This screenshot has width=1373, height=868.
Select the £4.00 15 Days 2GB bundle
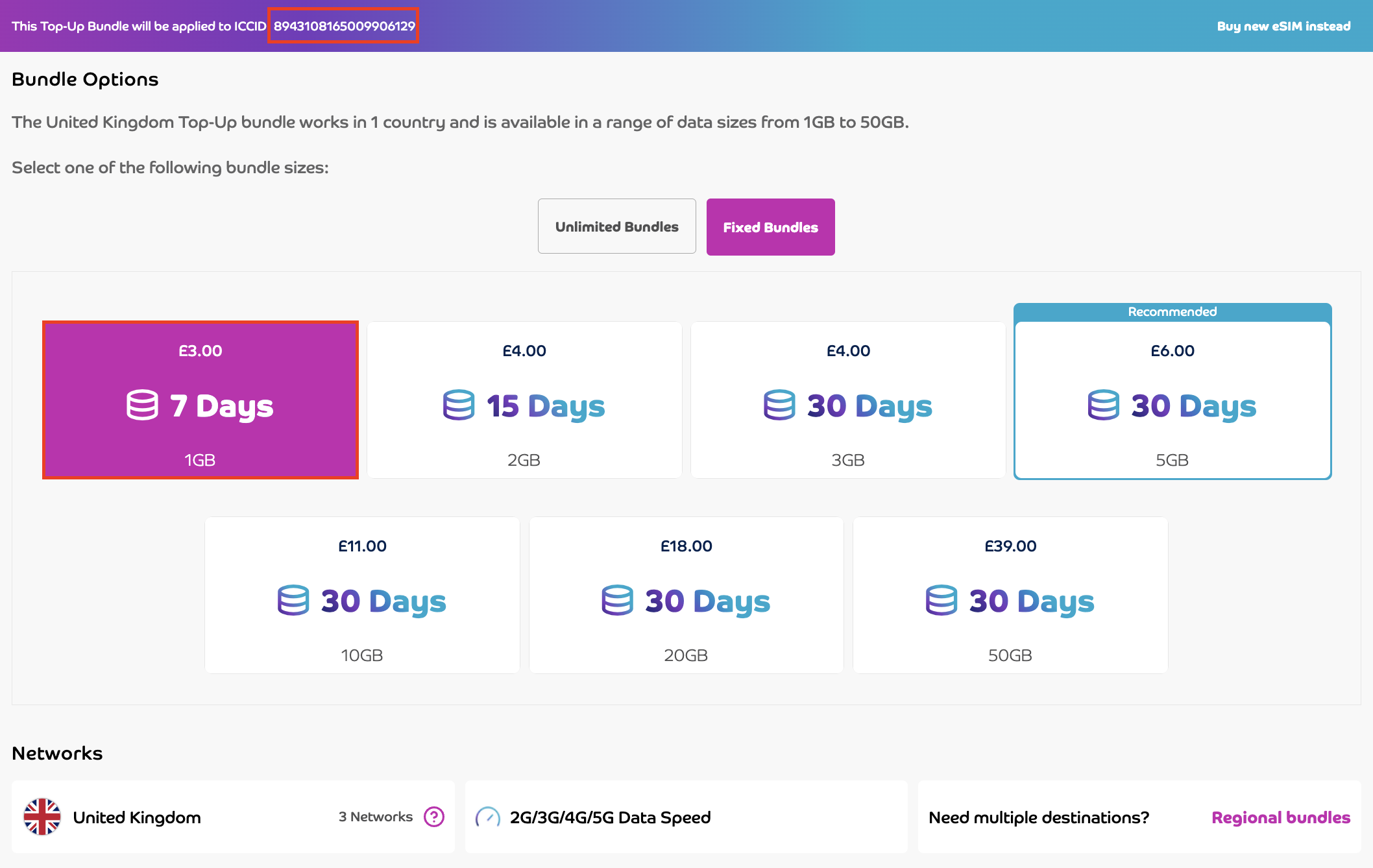(524, 400)
